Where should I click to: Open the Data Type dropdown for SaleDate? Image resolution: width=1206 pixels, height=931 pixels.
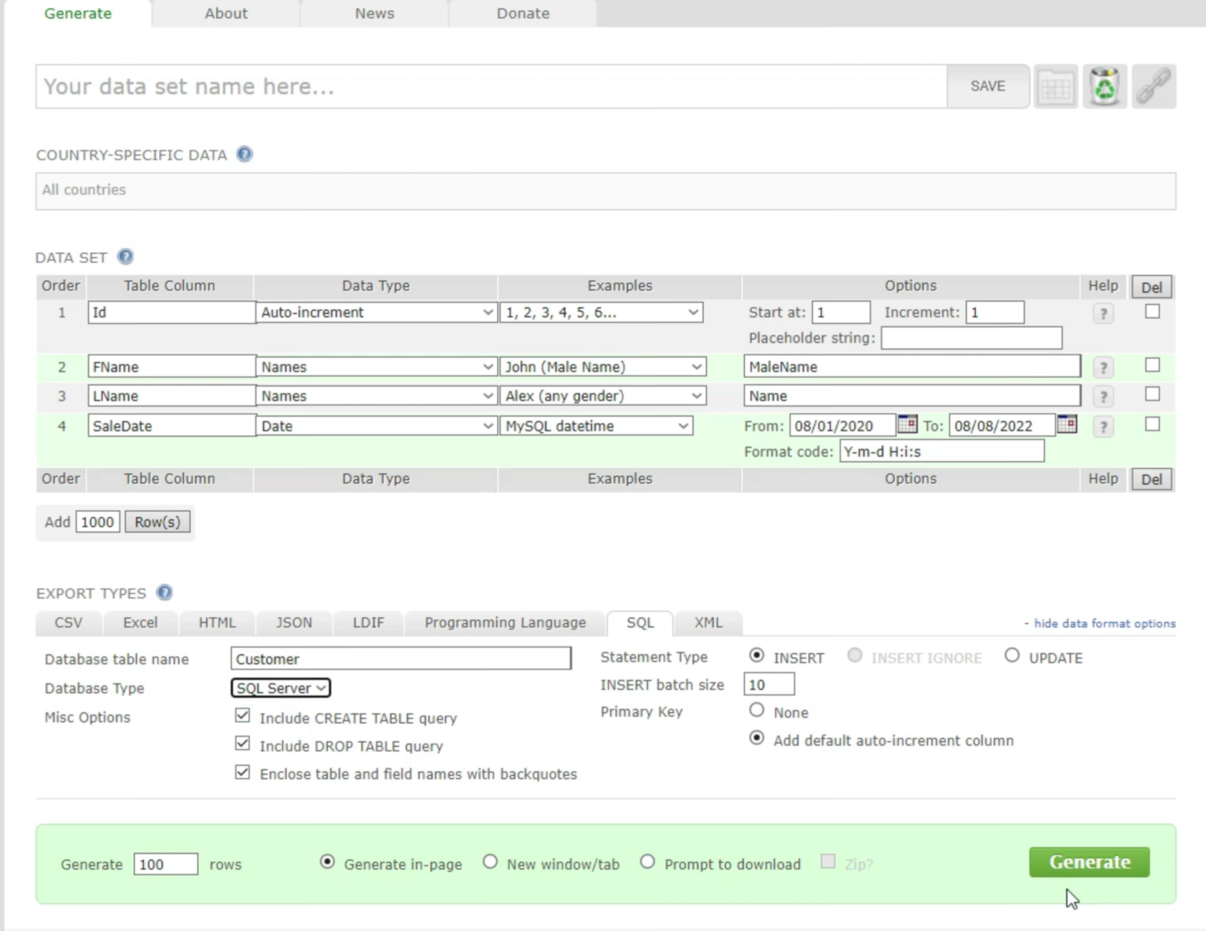(375, 425)
